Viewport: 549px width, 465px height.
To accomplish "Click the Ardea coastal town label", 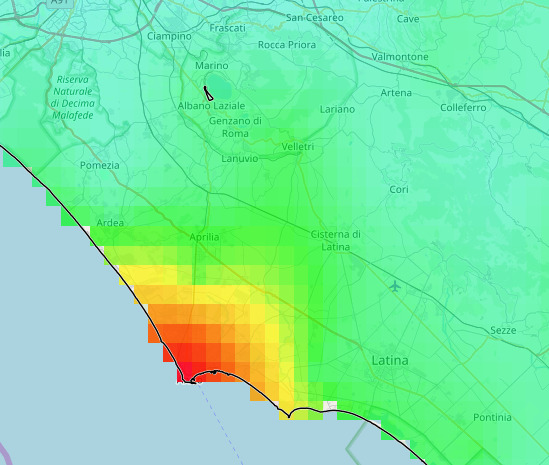I will pos(110,223).
